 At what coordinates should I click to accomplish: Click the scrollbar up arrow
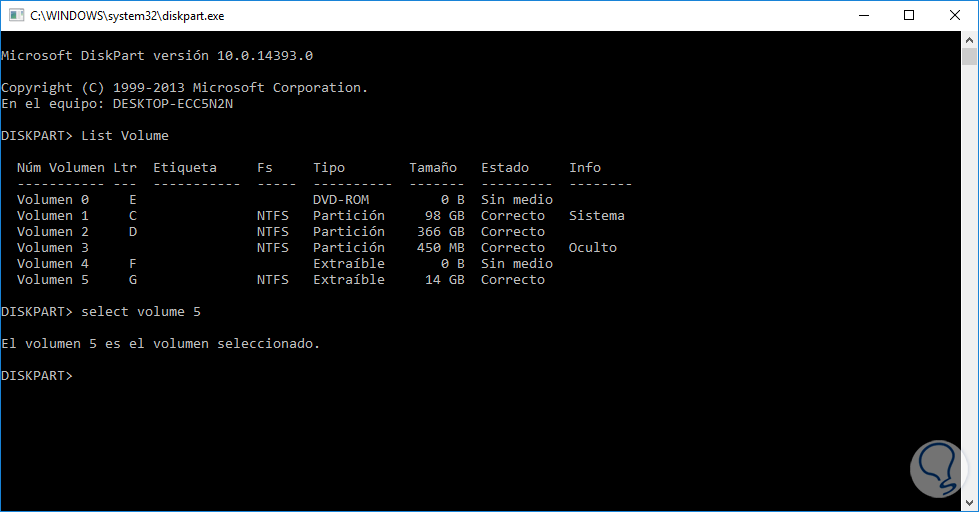coord(970,41)
